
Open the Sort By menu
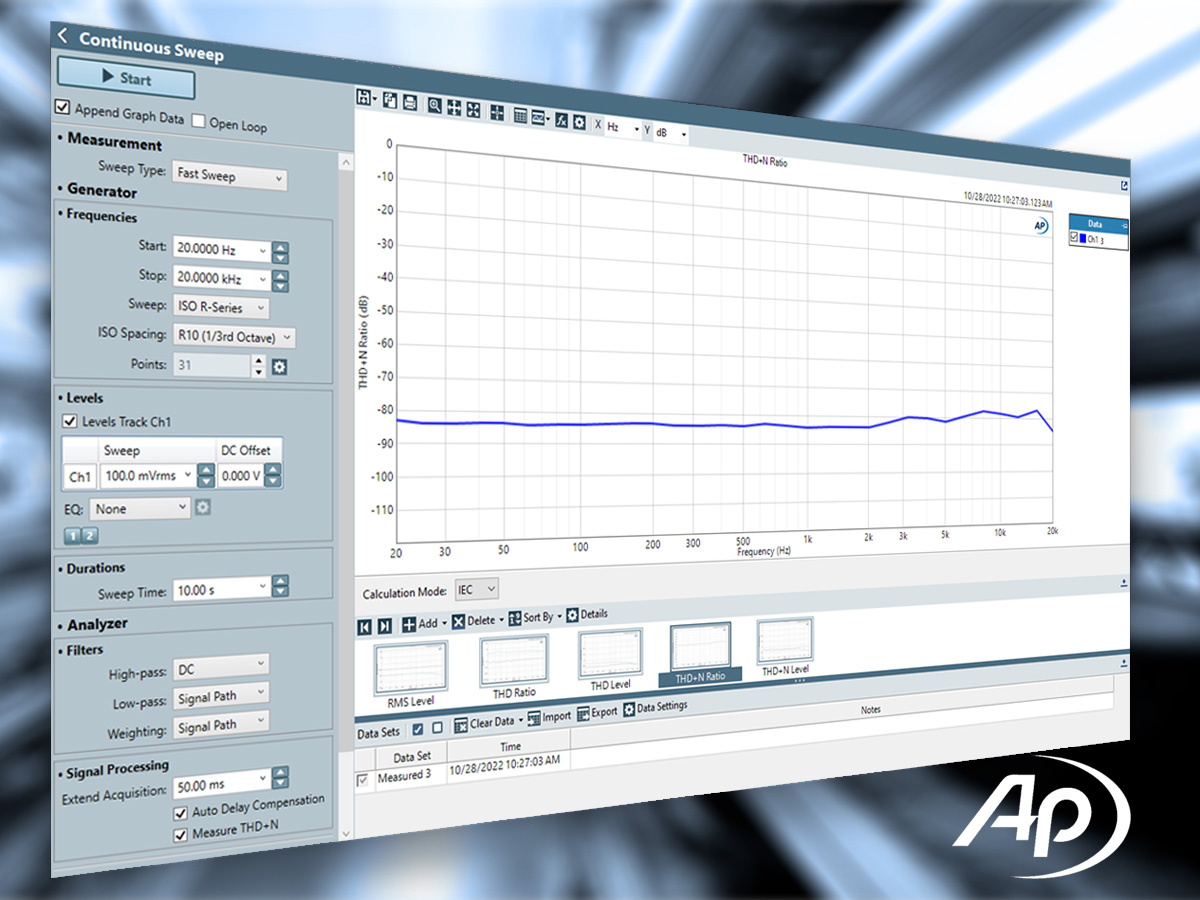coord(536,617)
